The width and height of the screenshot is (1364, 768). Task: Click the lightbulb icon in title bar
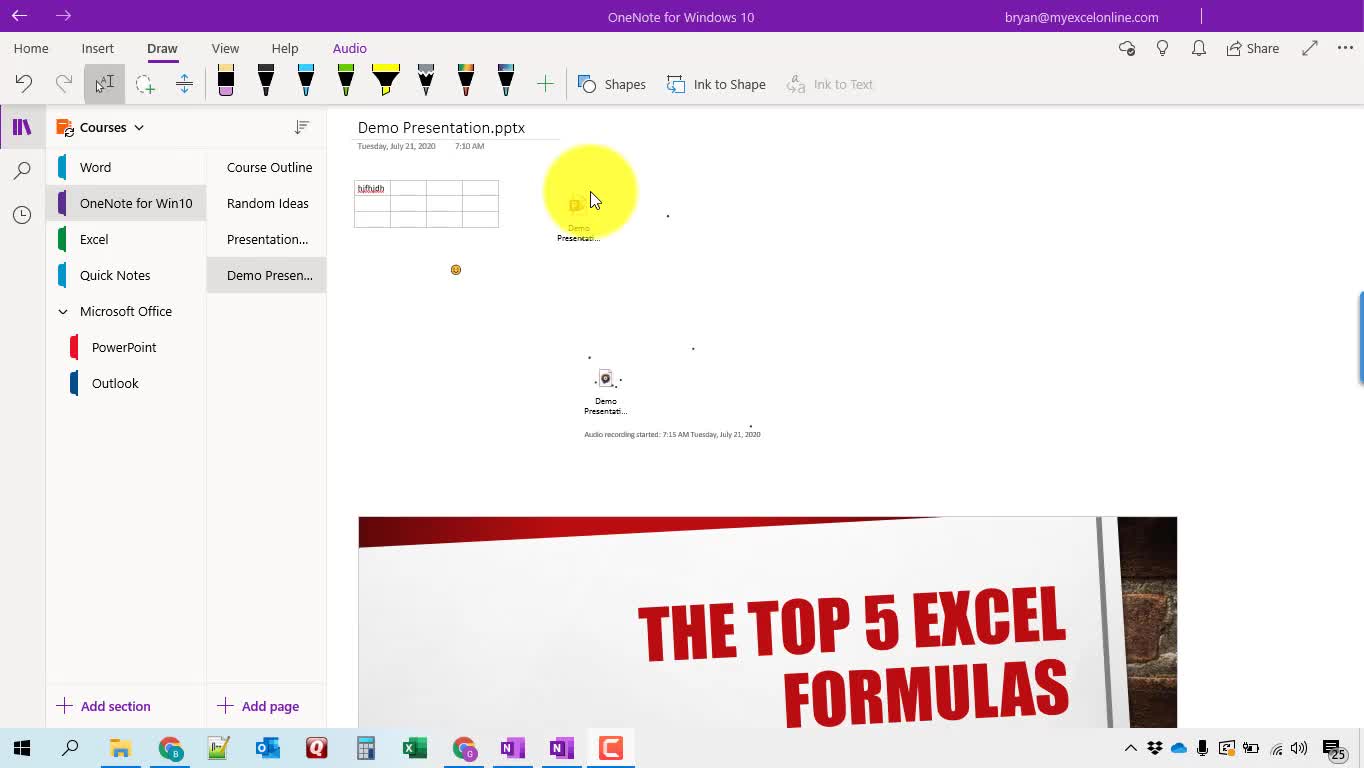click(1162, 48)
